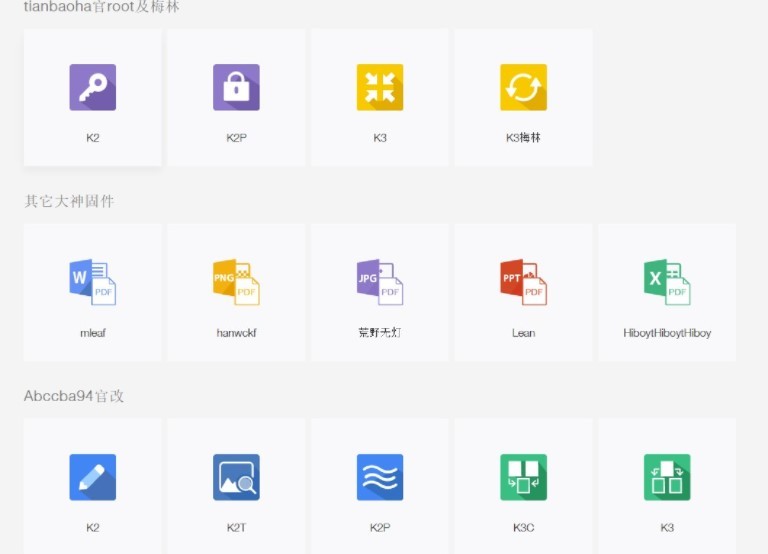The image size is (768, 554).
Task: Click the K3C text label
Action: click(x=523, y=527)
